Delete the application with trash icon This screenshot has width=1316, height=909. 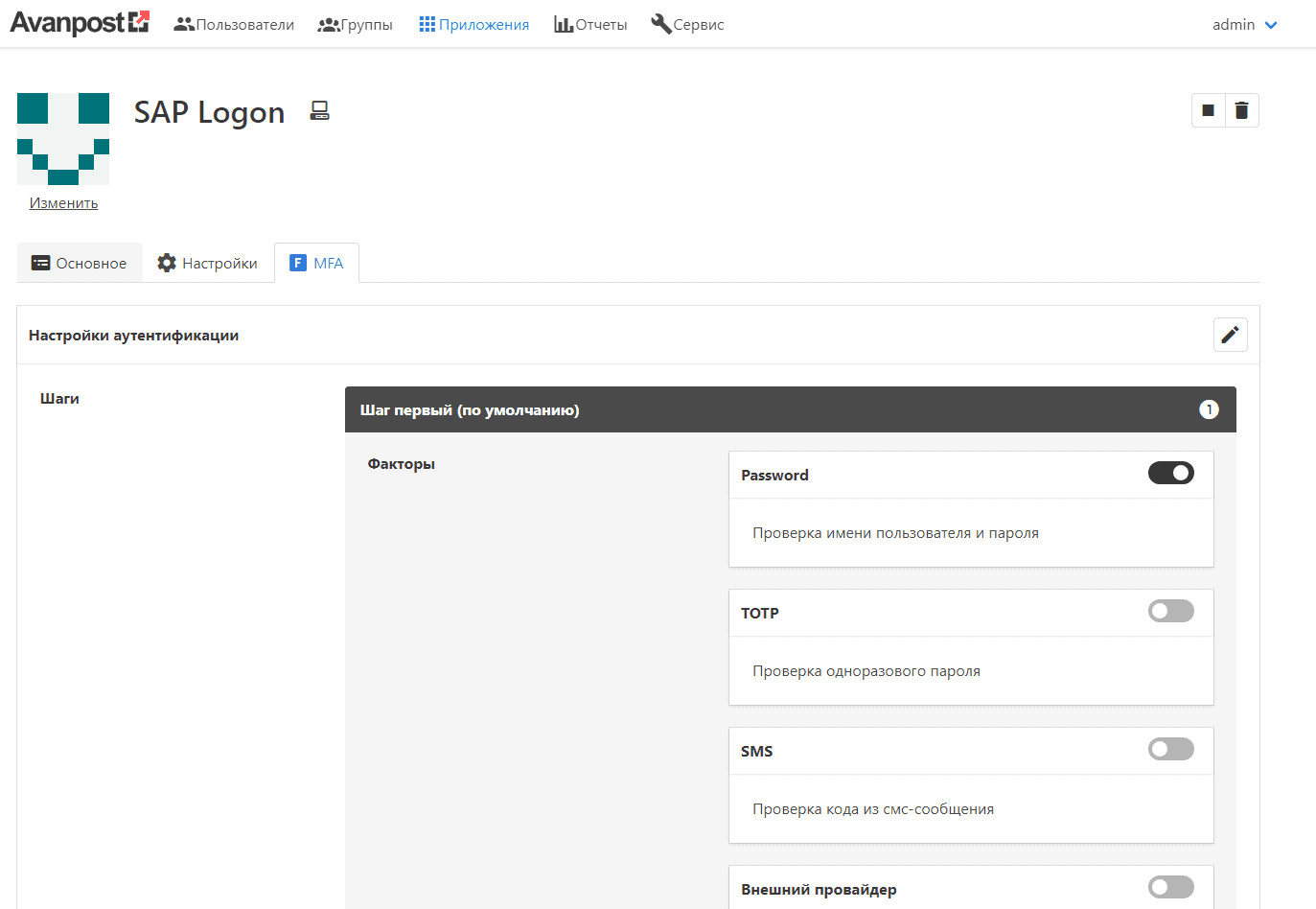click(x=1241, y=110)
